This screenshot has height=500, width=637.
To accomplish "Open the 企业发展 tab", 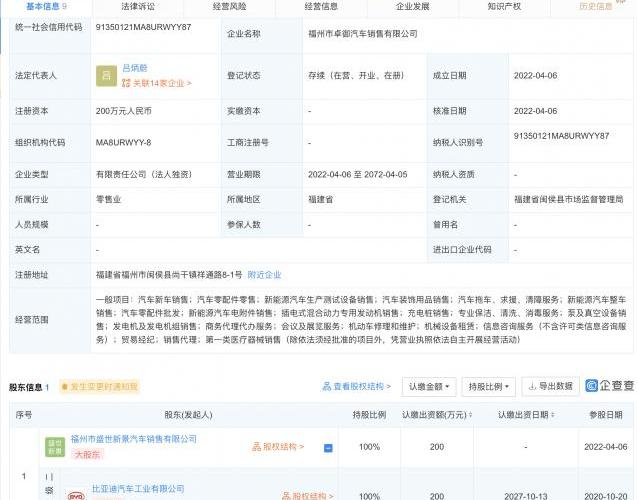I will tap(413, 6).
